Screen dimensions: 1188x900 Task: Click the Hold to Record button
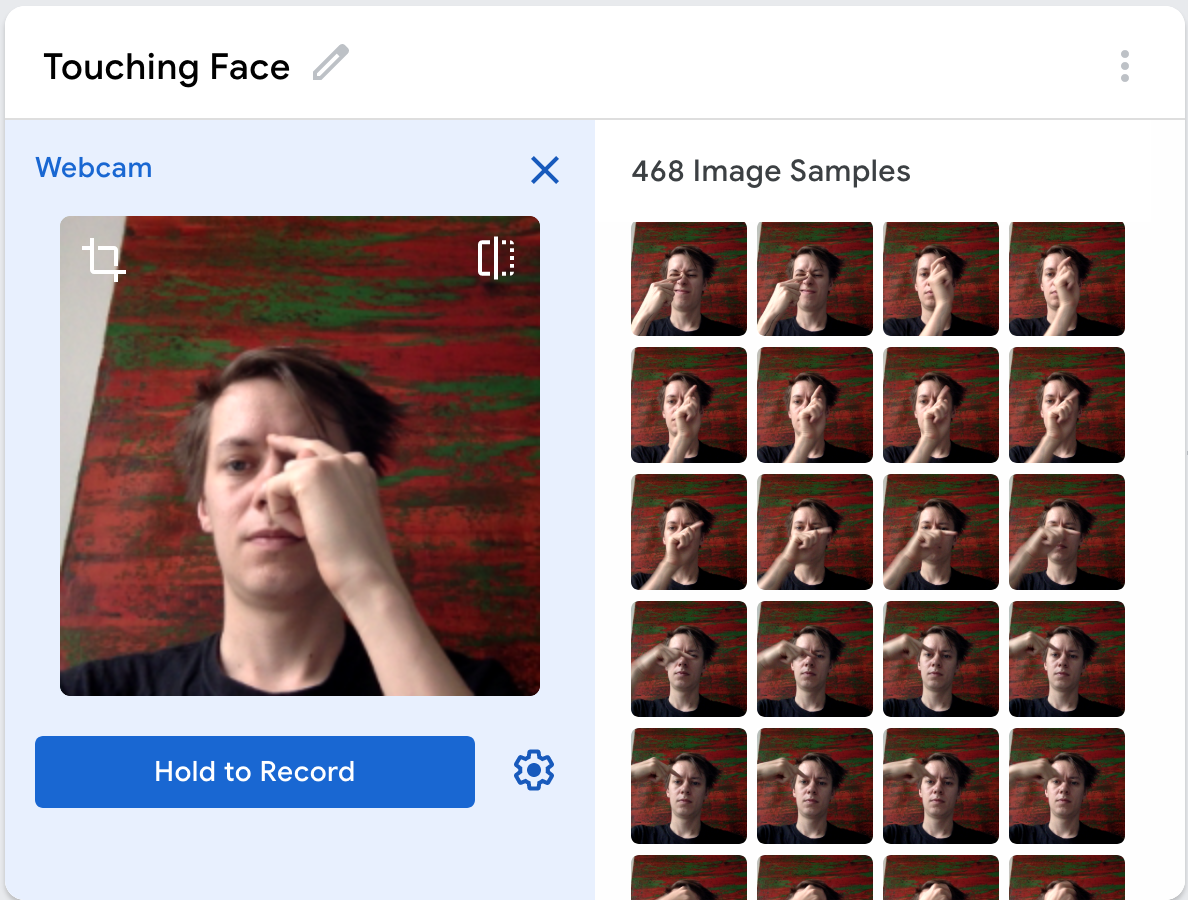pos(255,771)
